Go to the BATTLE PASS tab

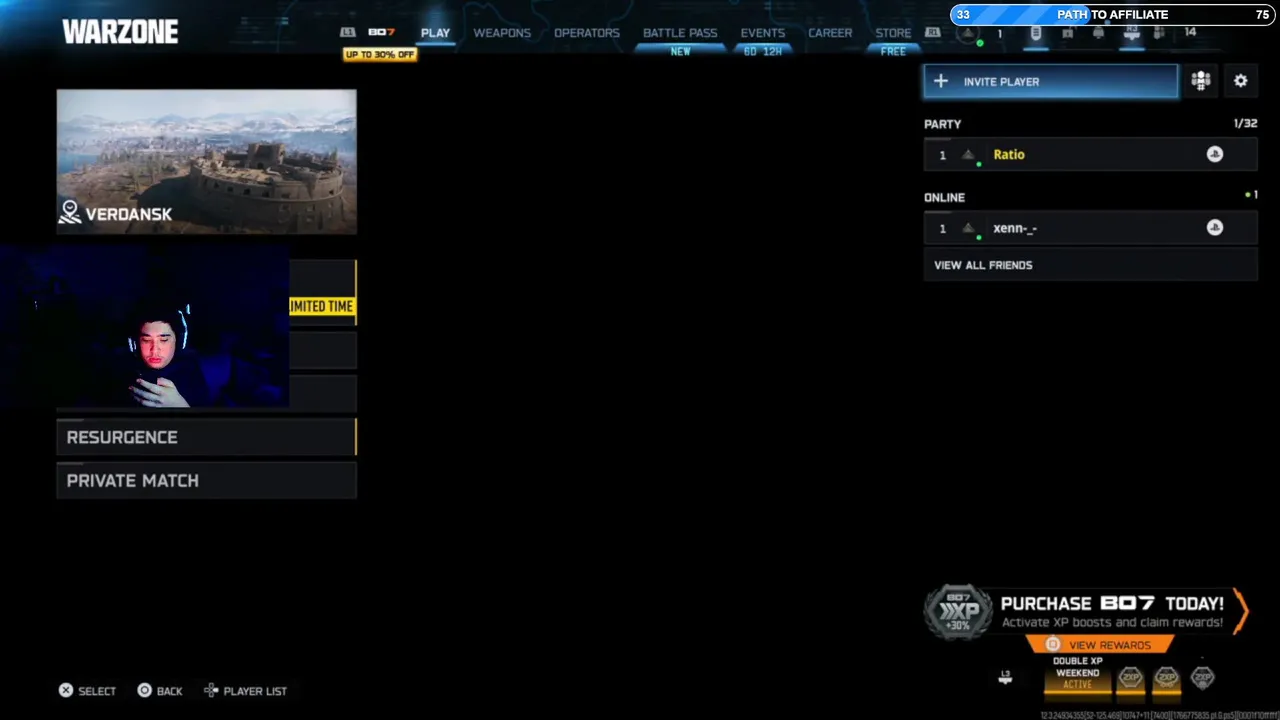[x=680, y=33]
